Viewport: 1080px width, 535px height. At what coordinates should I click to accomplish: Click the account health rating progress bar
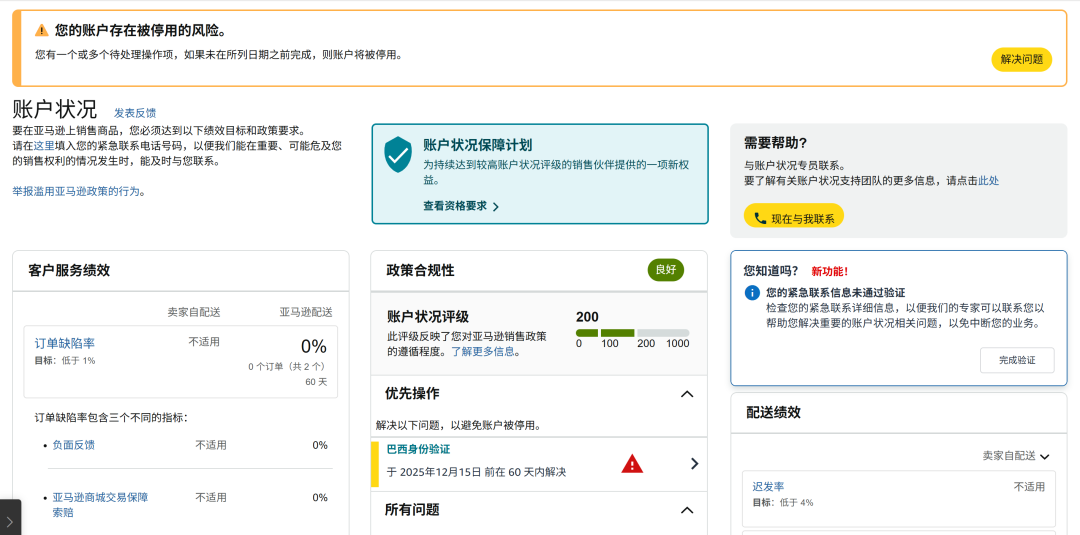(x=632, y=333)
